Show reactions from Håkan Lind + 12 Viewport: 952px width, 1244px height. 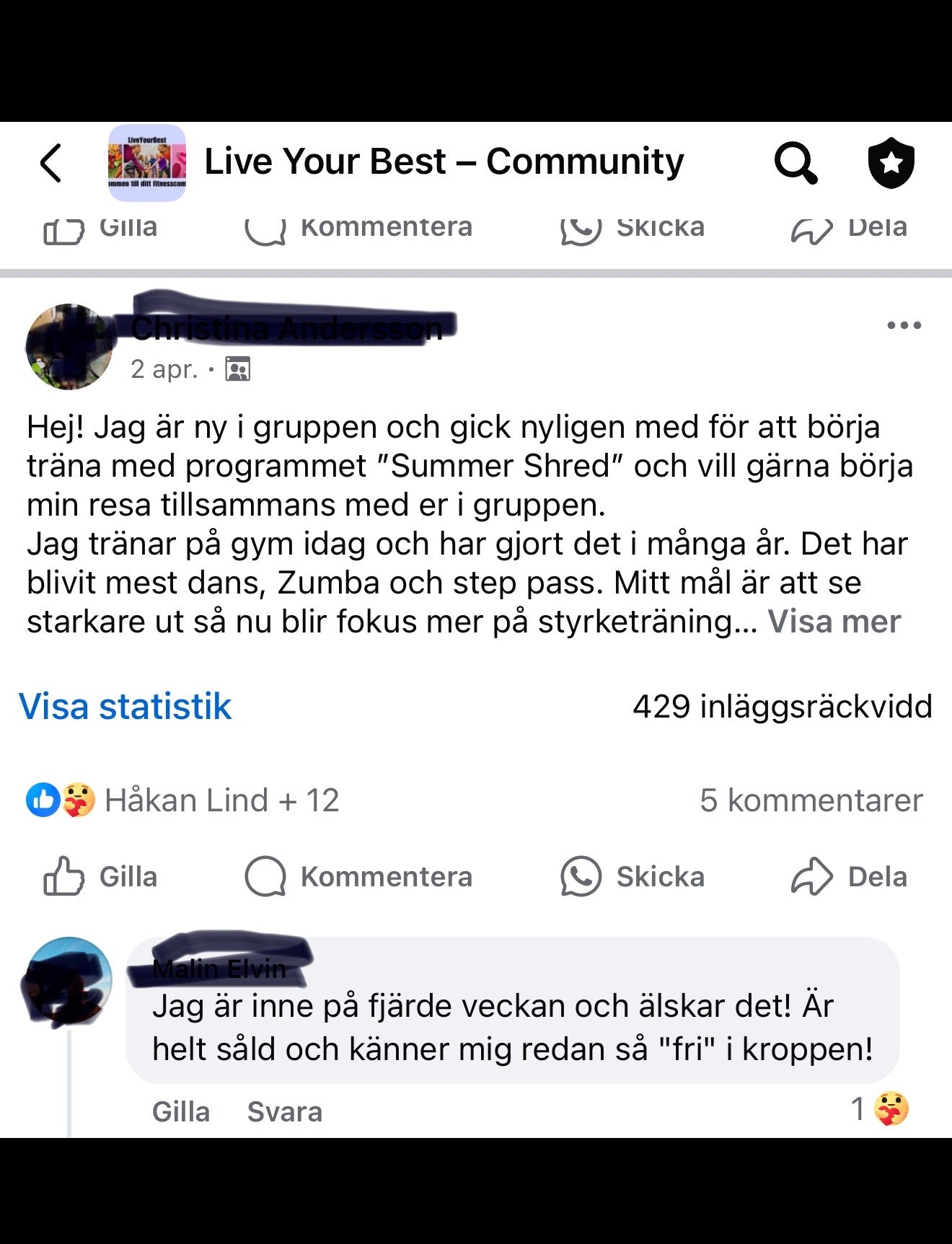pyautogui.click(x=221, y=800)
